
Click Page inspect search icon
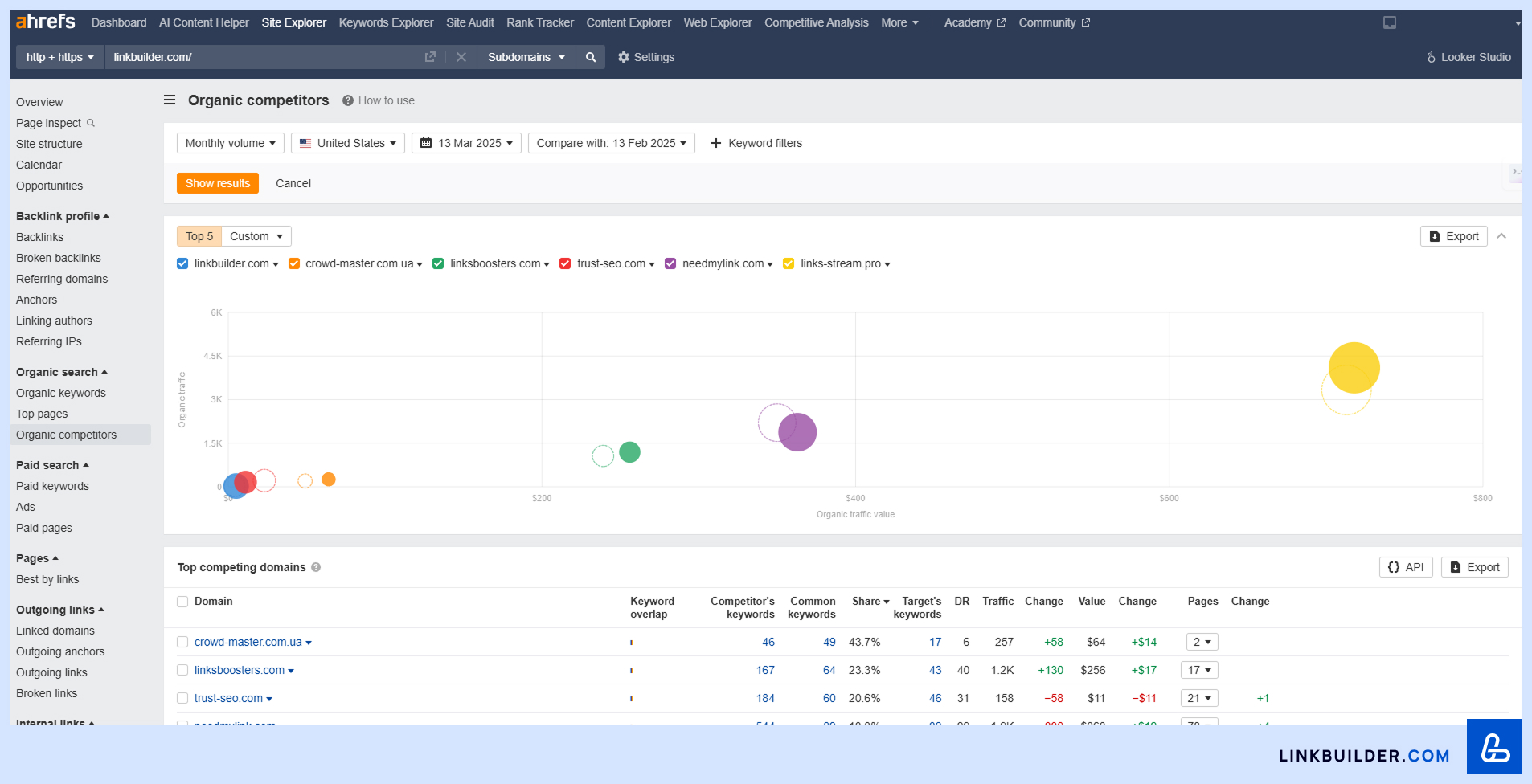[91, 123]
